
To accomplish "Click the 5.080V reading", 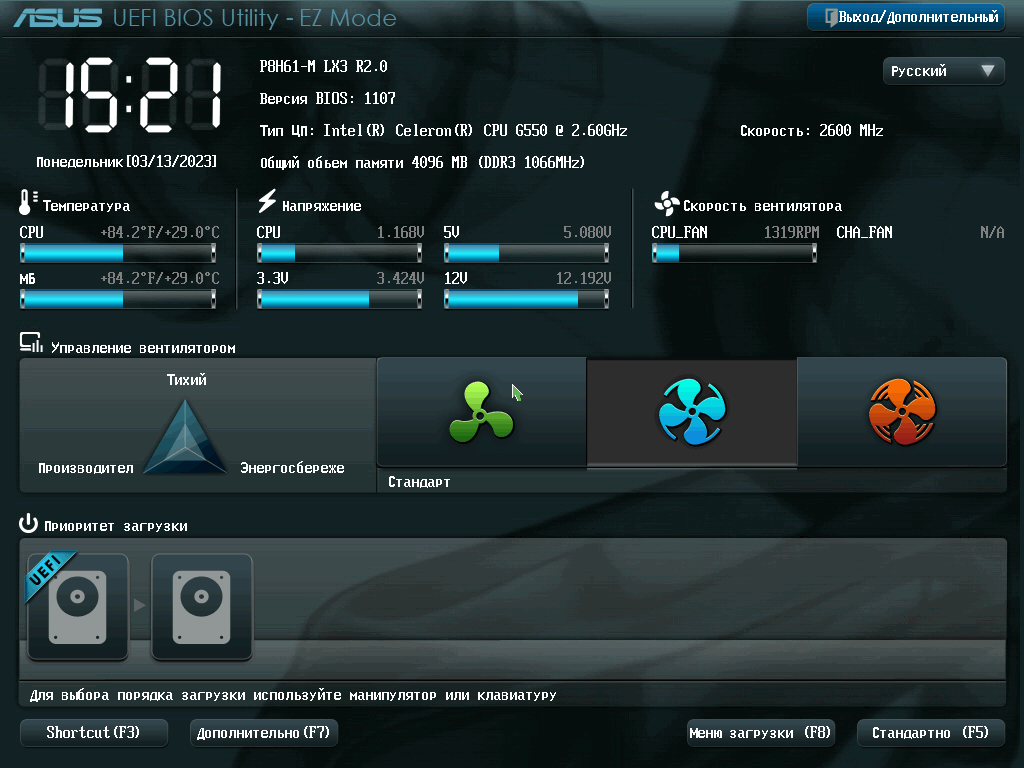I will point(587,232).
